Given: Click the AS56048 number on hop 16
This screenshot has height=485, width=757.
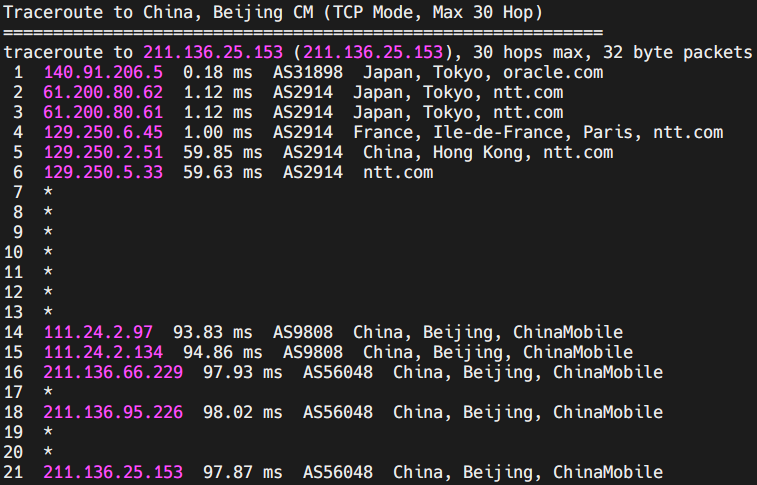Looking at the screenshot, I should tap(338, 372).
